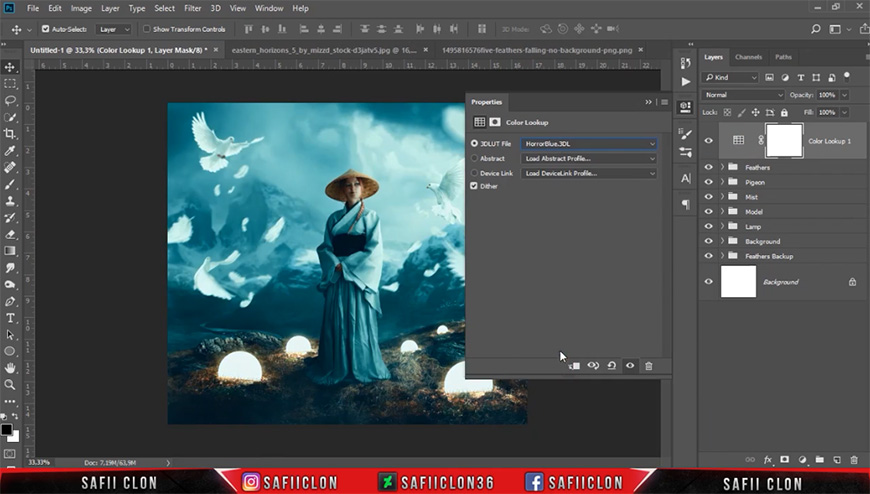Select the History Brush tool
Screen dimensions: 870x494
pos(10,217)
